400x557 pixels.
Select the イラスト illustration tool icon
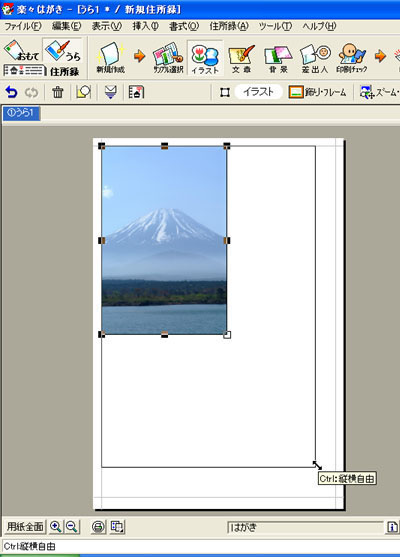tap(205, 58)
